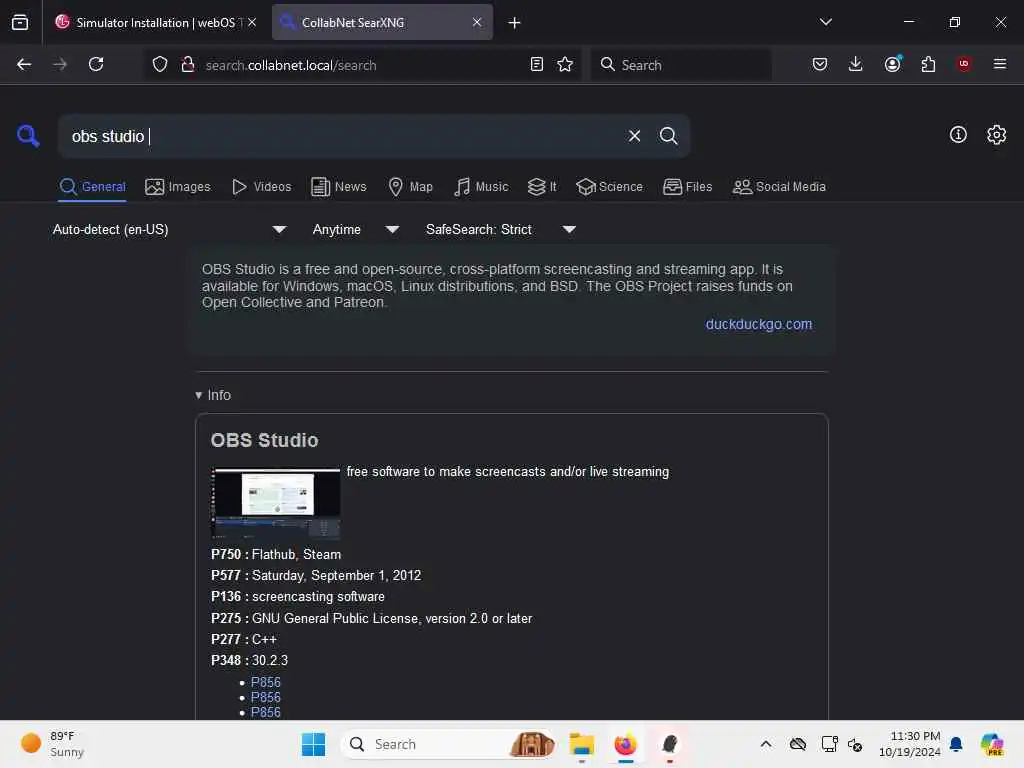Open the duckduckgo.com source link
The image size is (1024, 768).
758,324
